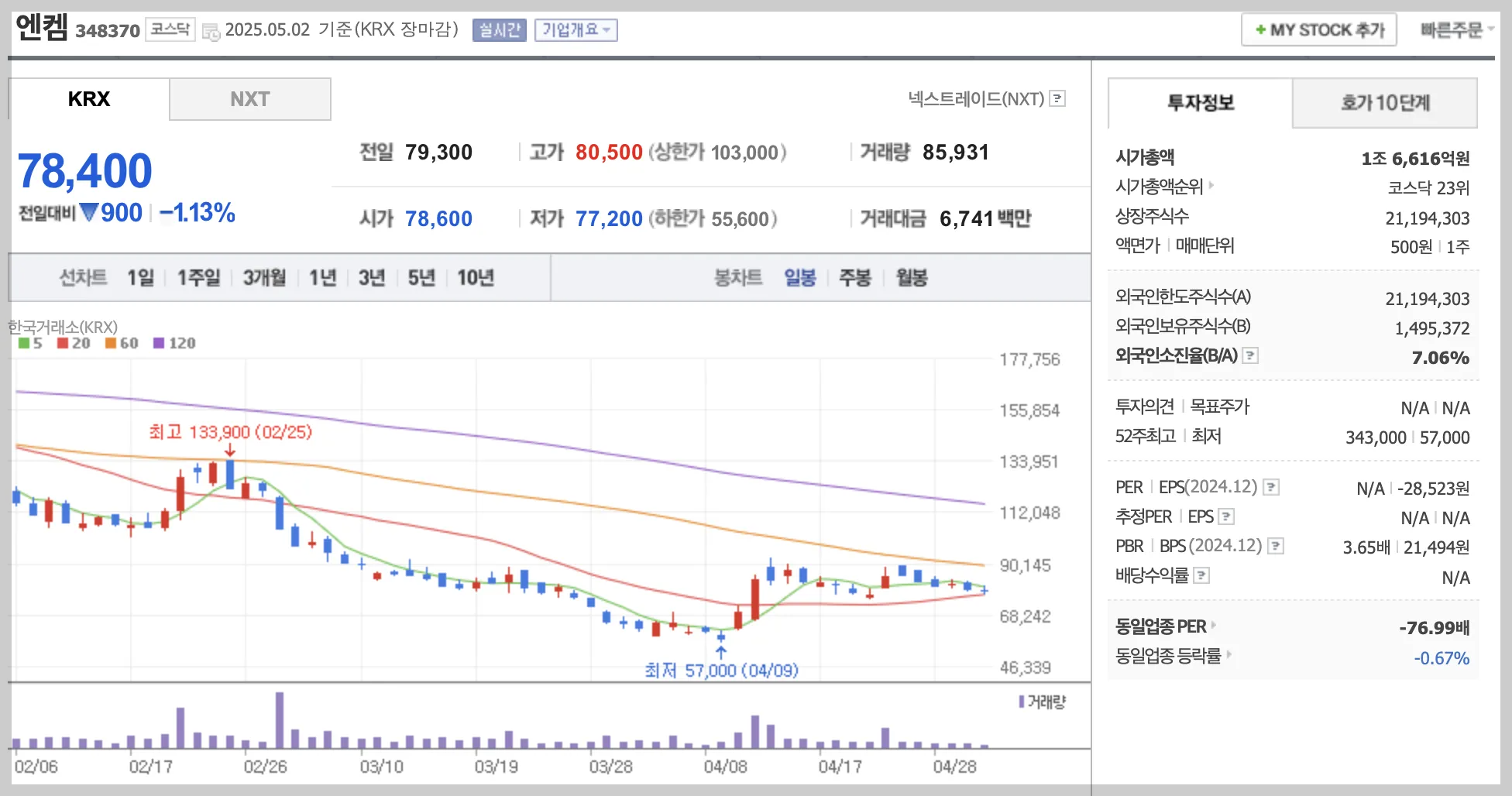Select the 일봉 candlestick chart
1512x796 pixels.
coord(800,277)
